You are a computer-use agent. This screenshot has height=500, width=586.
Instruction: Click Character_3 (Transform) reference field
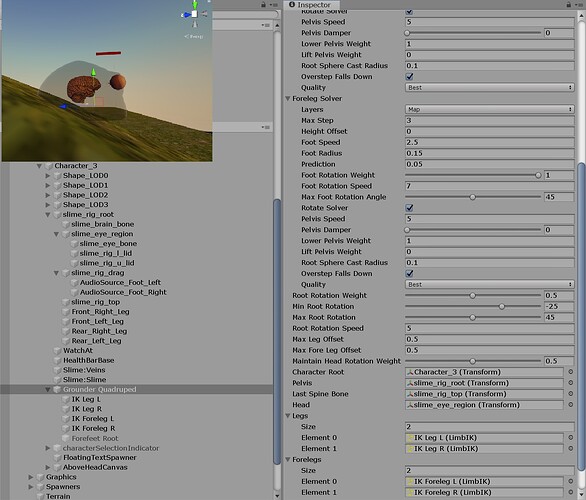pyautogui.click(x=484, y=372)
